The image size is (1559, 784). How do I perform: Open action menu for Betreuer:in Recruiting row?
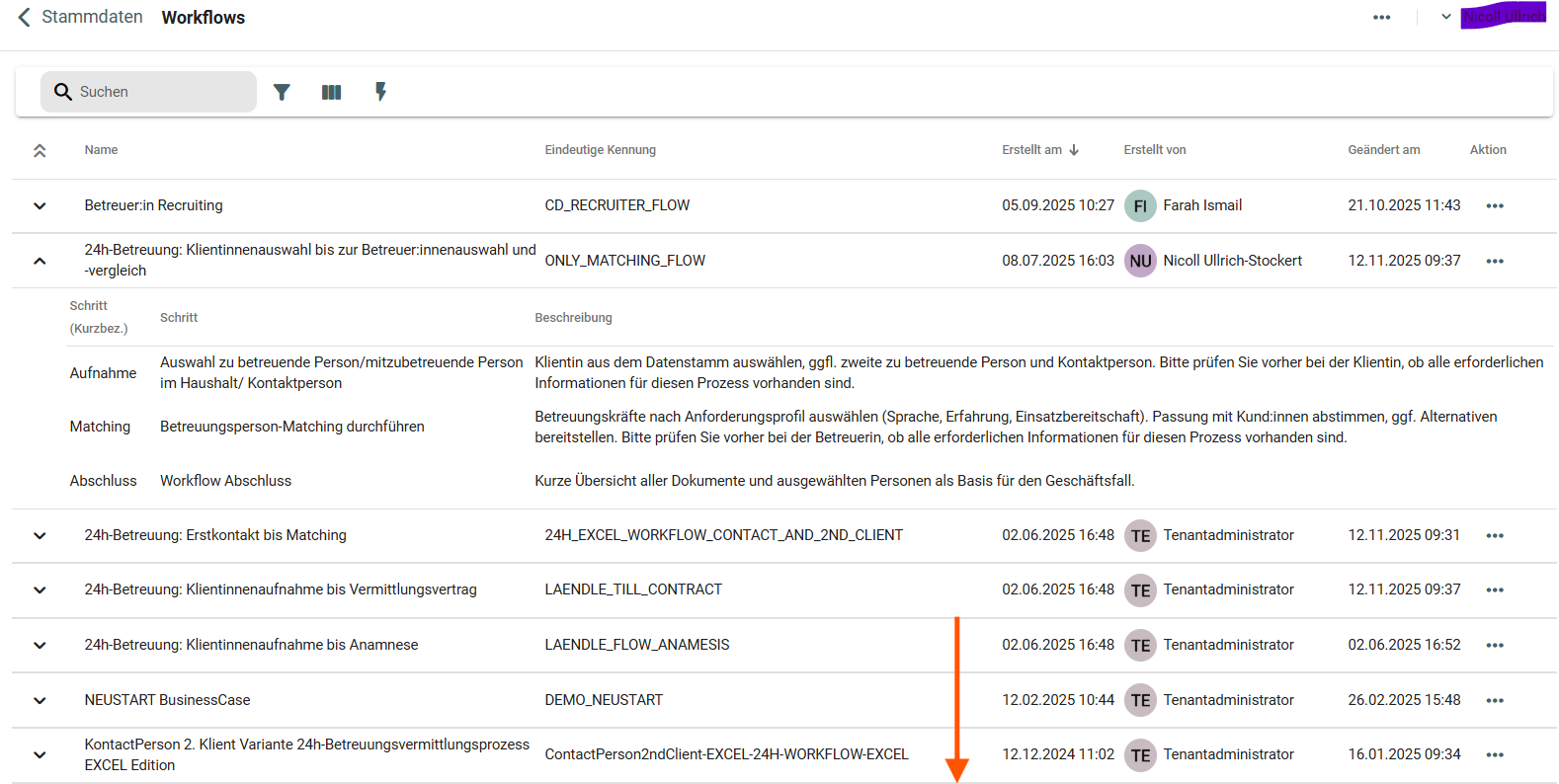click(x=1494, y=205)
